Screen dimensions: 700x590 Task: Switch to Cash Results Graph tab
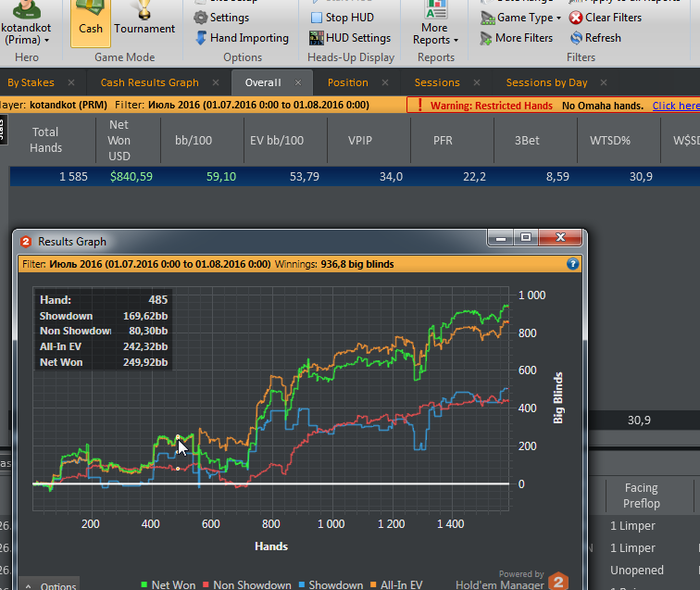pos(150,83)
